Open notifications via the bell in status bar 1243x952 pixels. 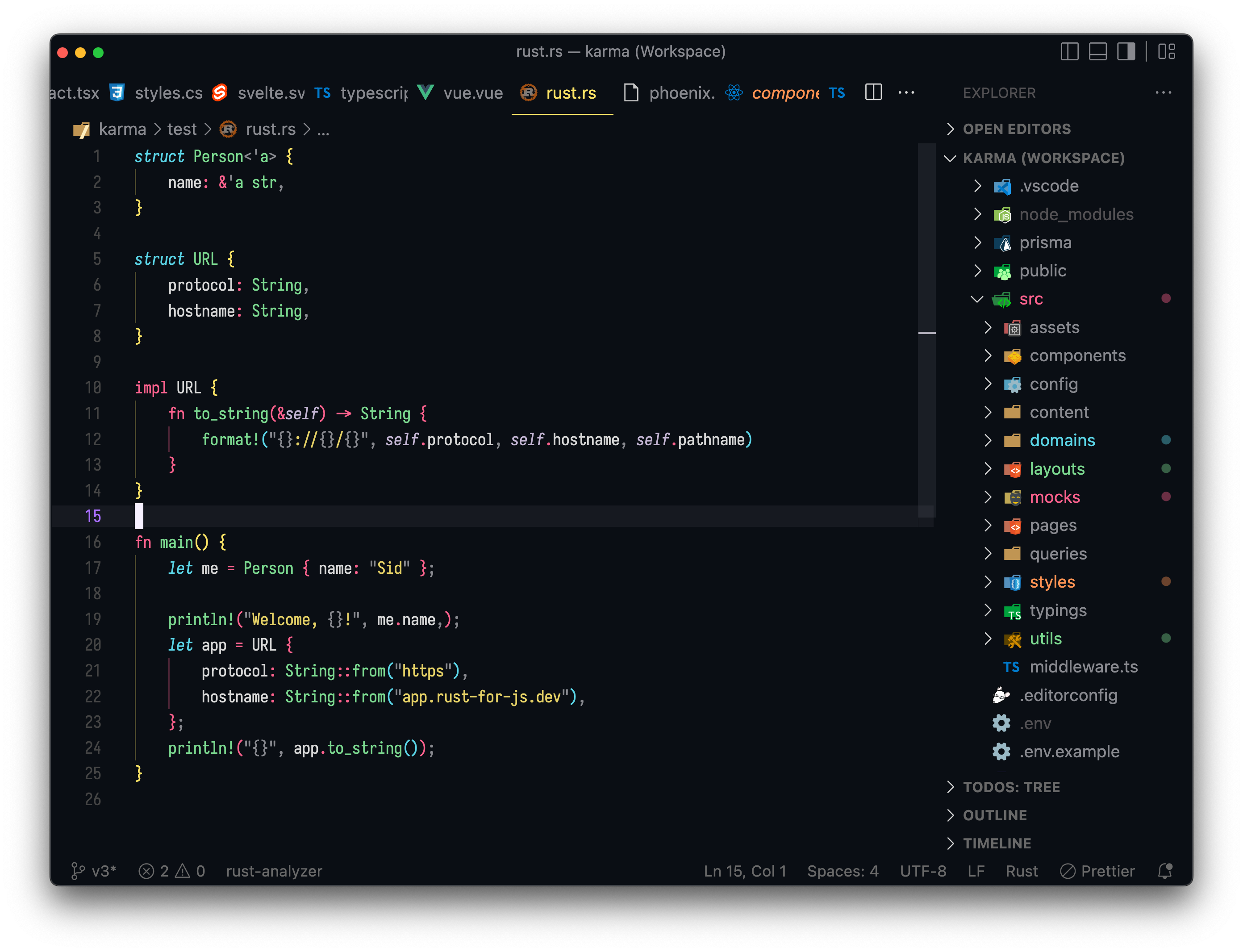1165,871
